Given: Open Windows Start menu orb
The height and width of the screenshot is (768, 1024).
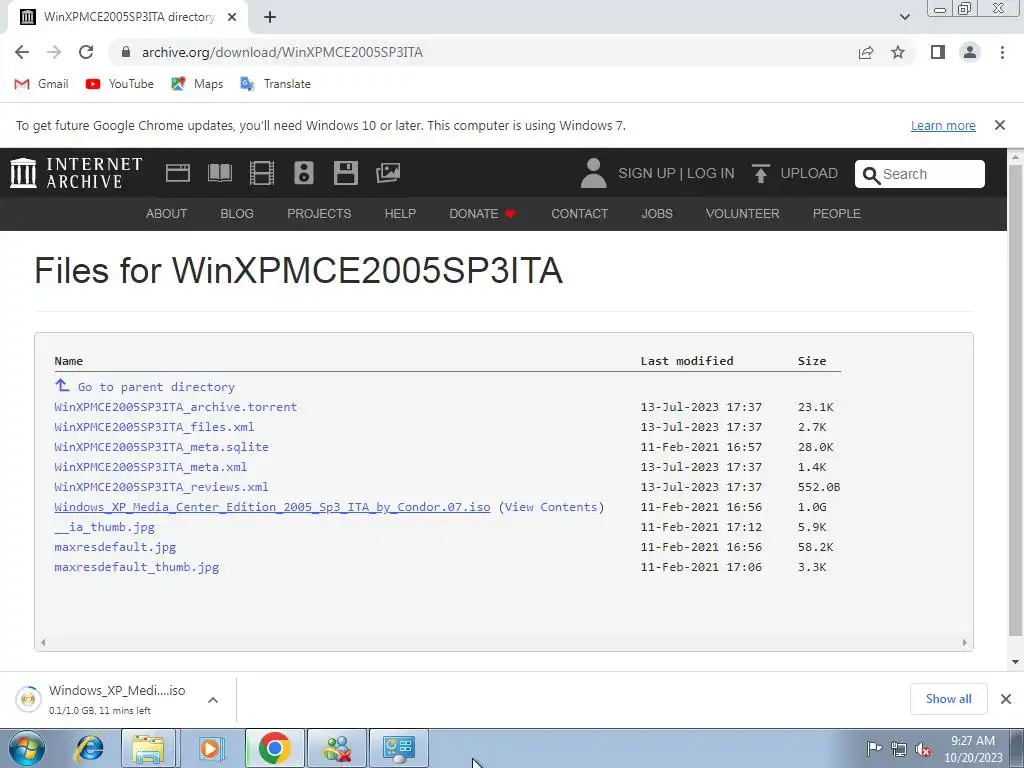Looking at the screenshot, I should [x=27, y=748].
